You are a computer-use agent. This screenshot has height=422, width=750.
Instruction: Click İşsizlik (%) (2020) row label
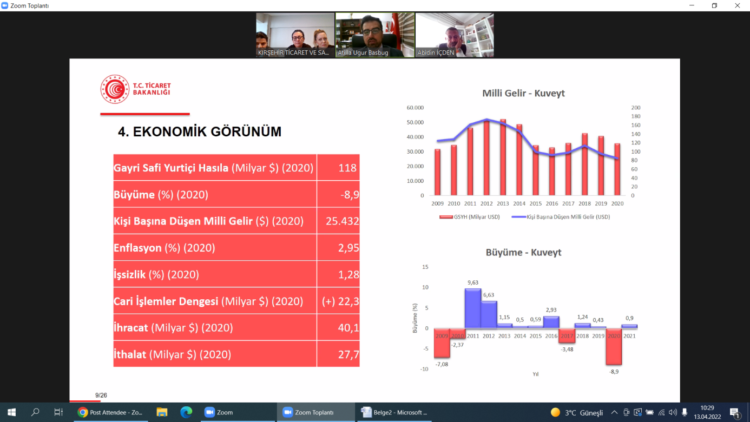click(x=156, y=275)
